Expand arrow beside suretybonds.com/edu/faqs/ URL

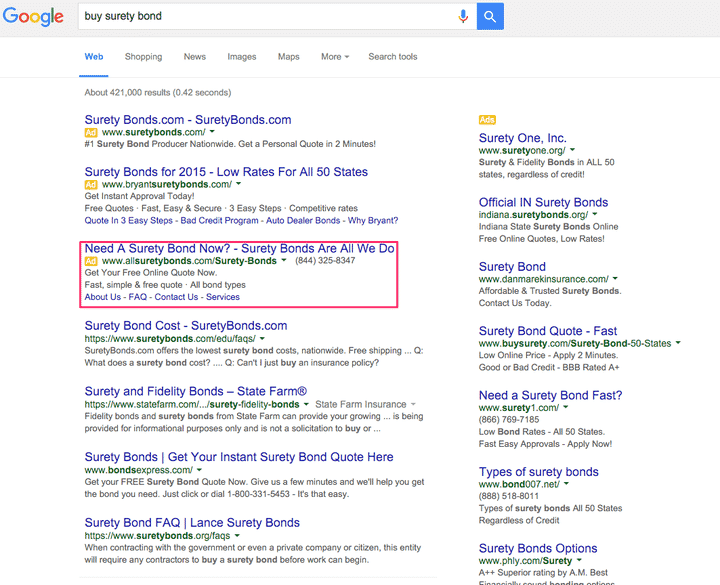pyautogui.click(x=262, y=338)
